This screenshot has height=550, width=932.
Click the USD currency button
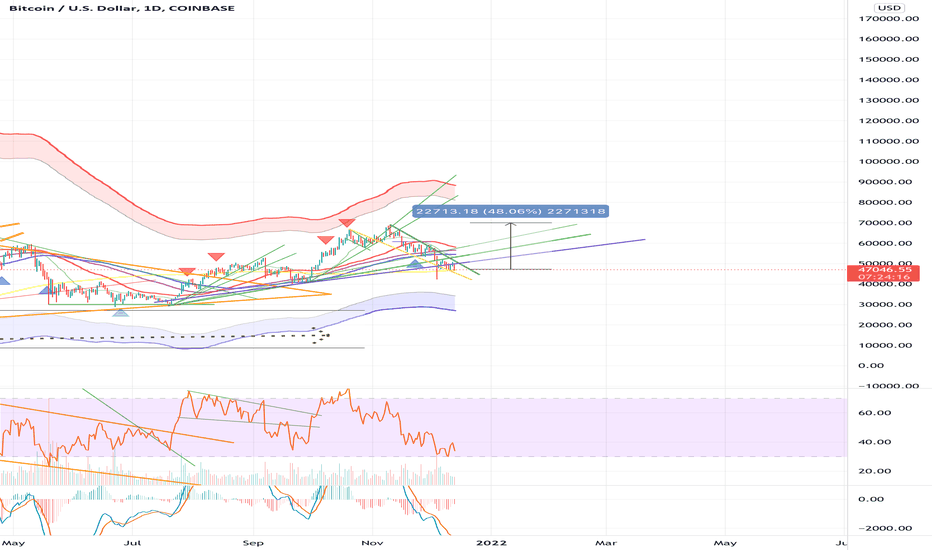(x=889, y=8)
